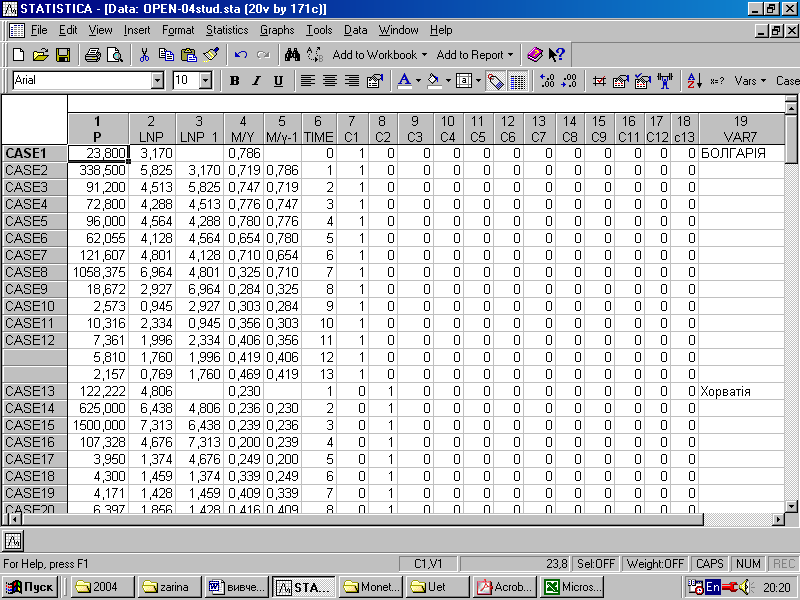Open the Arial font name dropdown
The width and height of the screenshot is (800, 600).
pyautogui.click(x=158, y=81)
